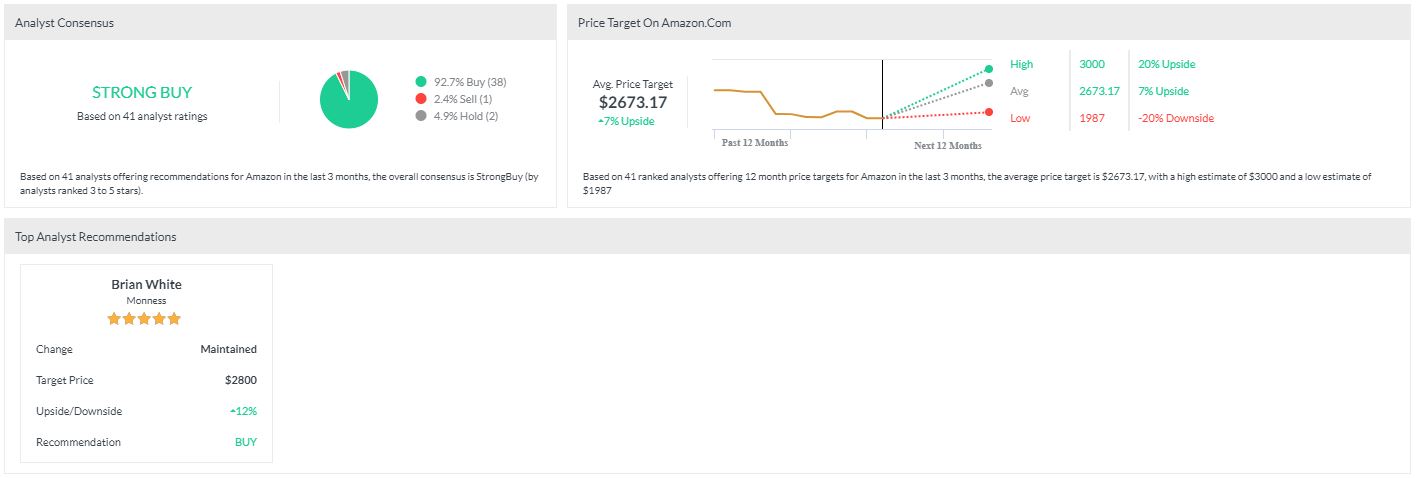
Task: Click the green upside arrow beside 12%
Action: pos(233,412)
